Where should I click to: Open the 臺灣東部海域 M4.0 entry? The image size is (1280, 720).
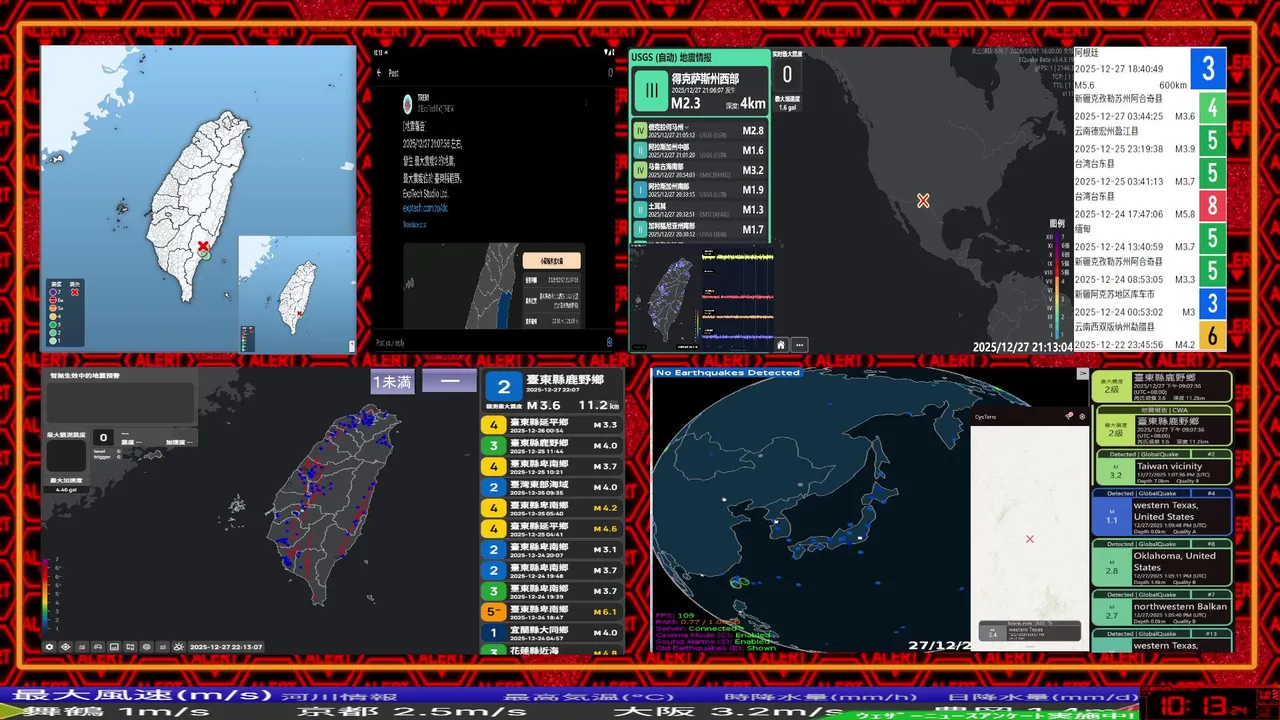tap(552, 487)
